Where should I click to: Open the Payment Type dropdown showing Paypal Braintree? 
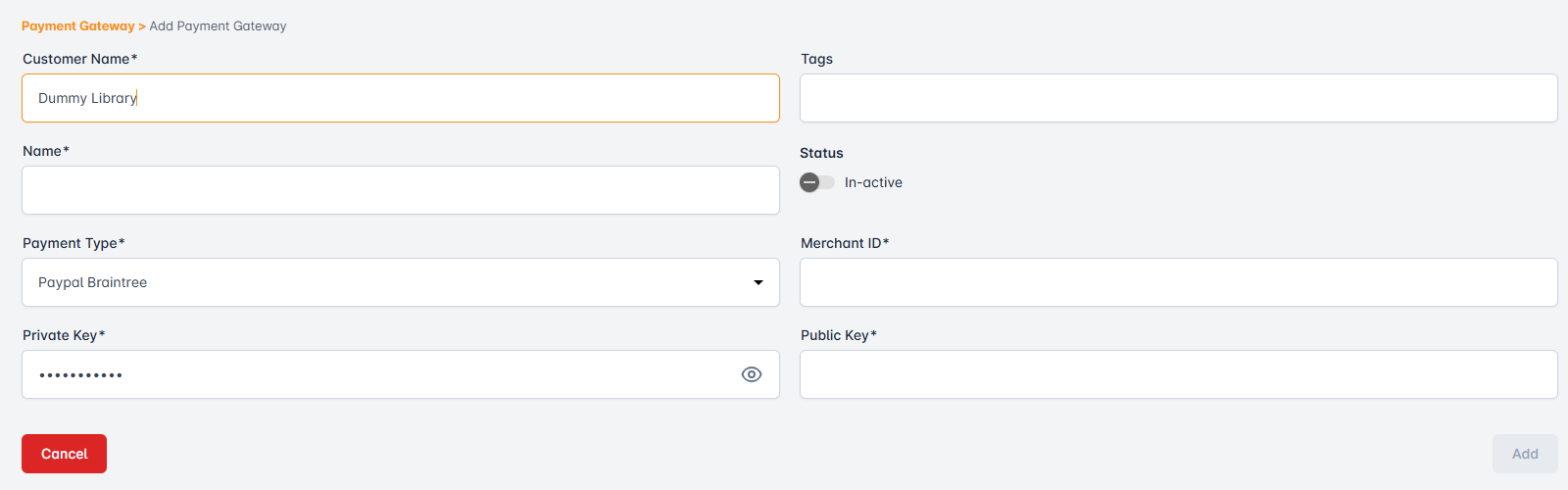coord(392,282)
